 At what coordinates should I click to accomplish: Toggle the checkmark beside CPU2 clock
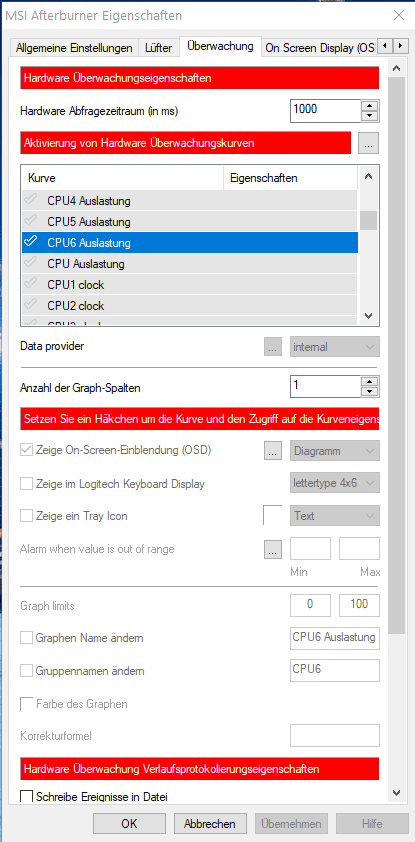[31, 305]
